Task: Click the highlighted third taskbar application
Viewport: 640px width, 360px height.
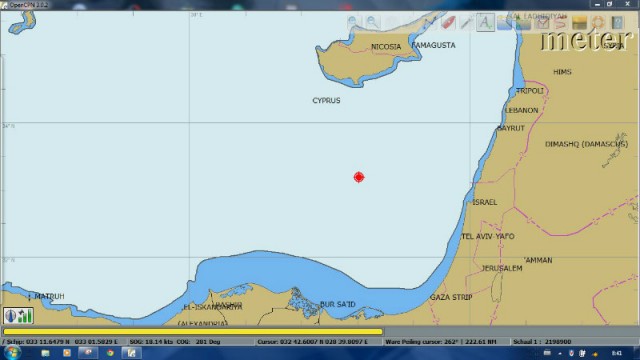Action: [x=88, y=353]
